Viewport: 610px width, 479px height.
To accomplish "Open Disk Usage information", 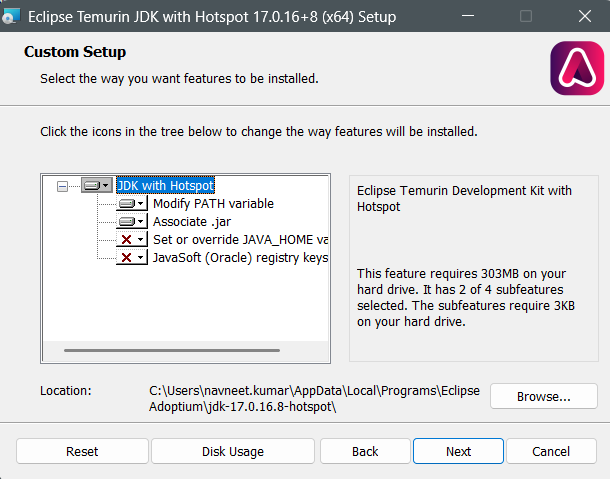I will pyautogui.click(x=233, y=451).
